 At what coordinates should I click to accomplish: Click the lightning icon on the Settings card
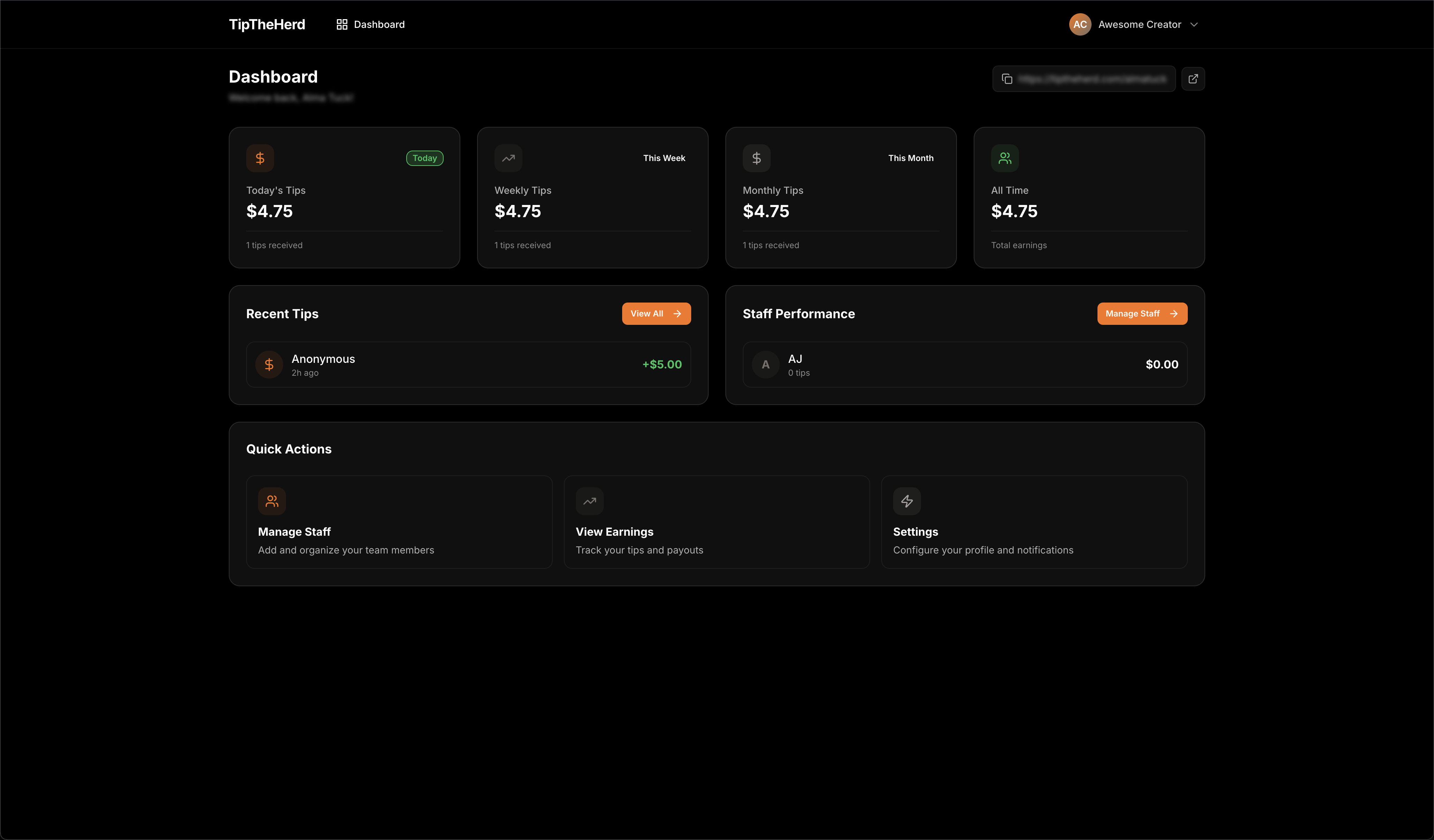(x=907, y=501)
